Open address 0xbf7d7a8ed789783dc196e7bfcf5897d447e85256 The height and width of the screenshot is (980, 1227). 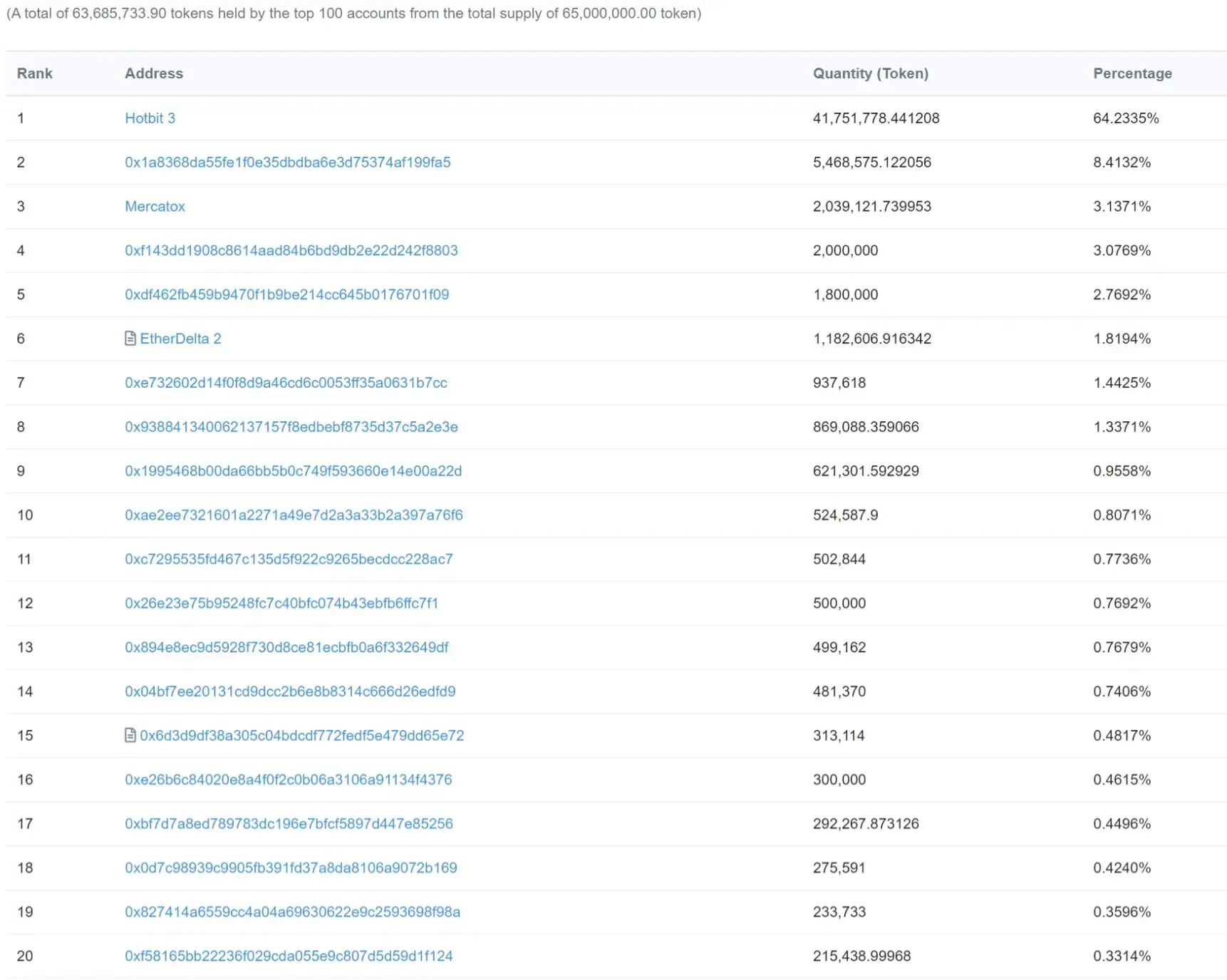pyautogui.click(x=289, y=824)
